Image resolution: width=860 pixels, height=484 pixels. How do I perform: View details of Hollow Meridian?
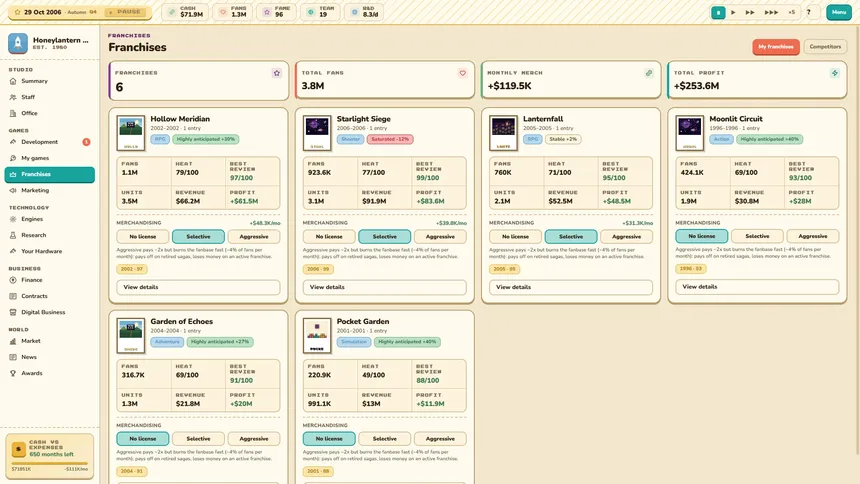pos(198,287)
